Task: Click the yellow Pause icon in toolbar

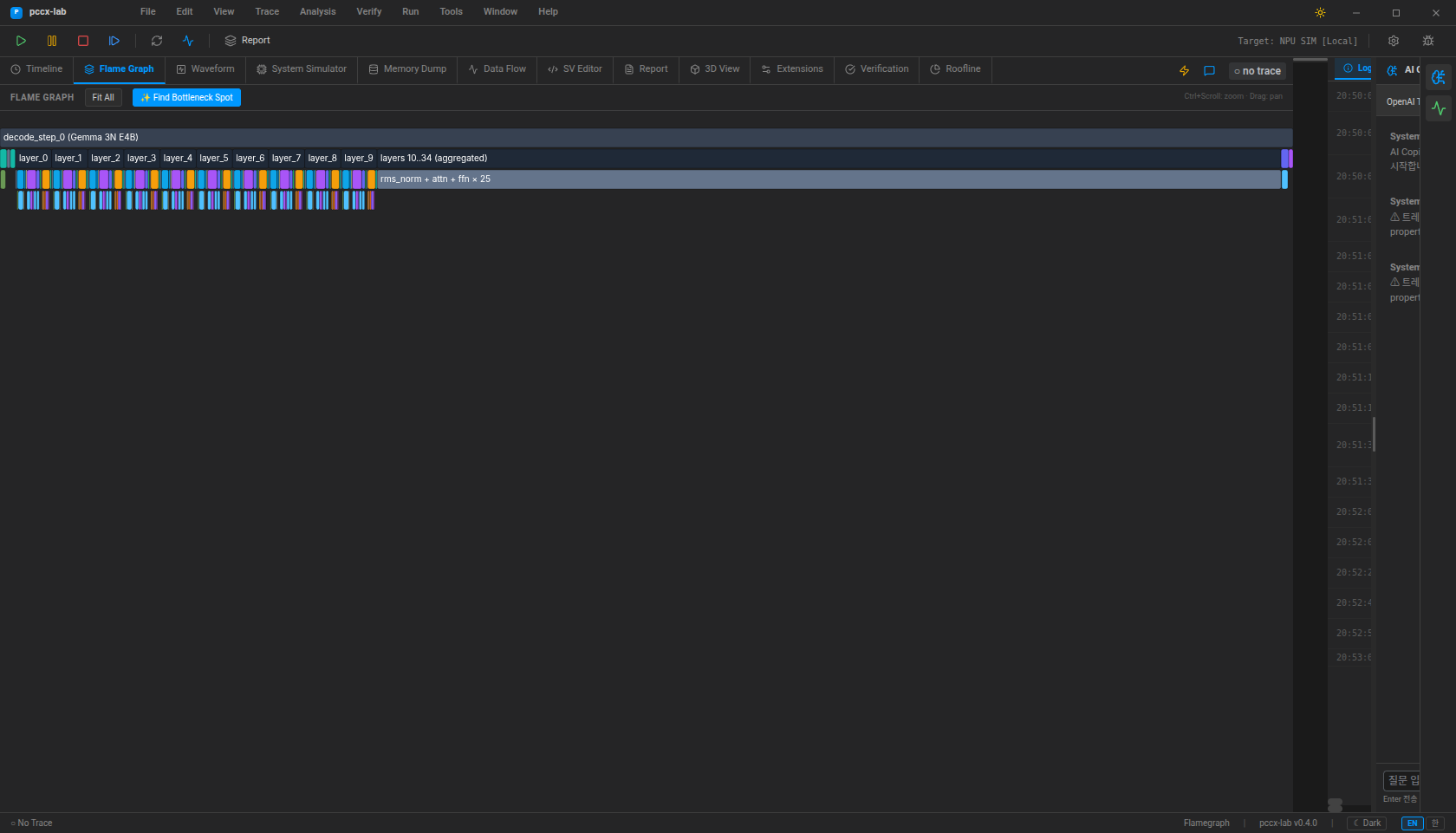Action: click(x=52, y=41)
